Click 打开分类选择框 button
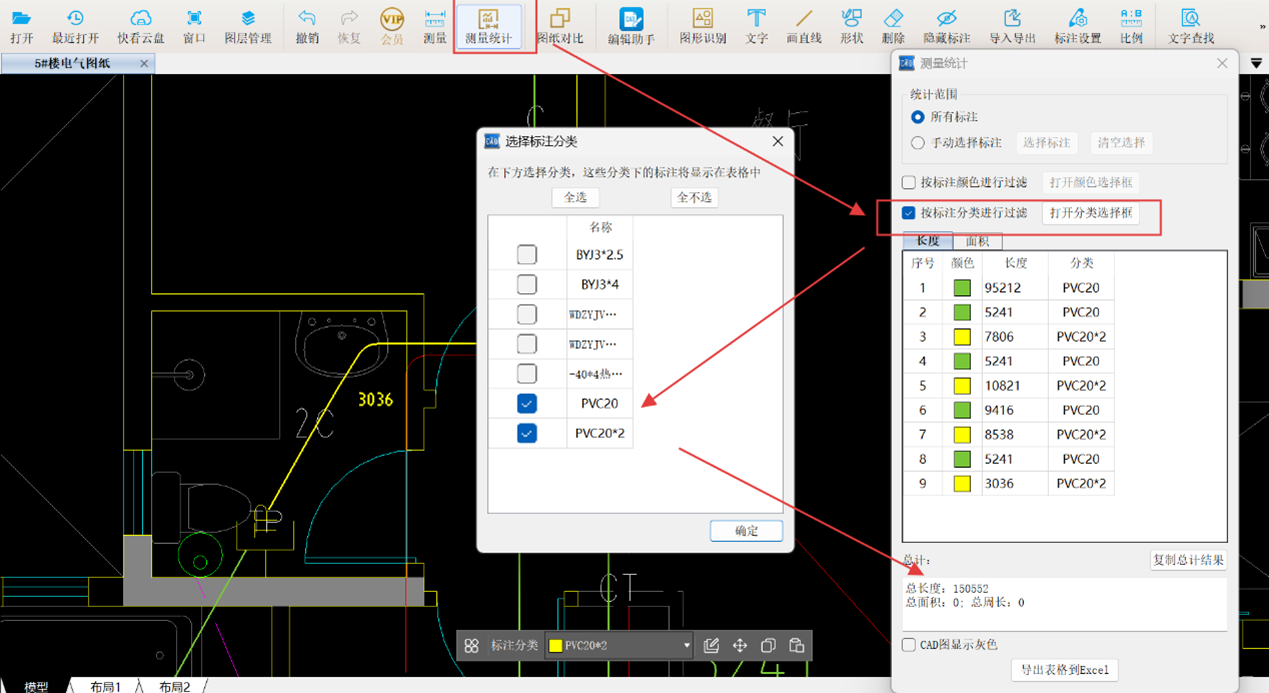The image size is (1269, 693). point(1090,213)
